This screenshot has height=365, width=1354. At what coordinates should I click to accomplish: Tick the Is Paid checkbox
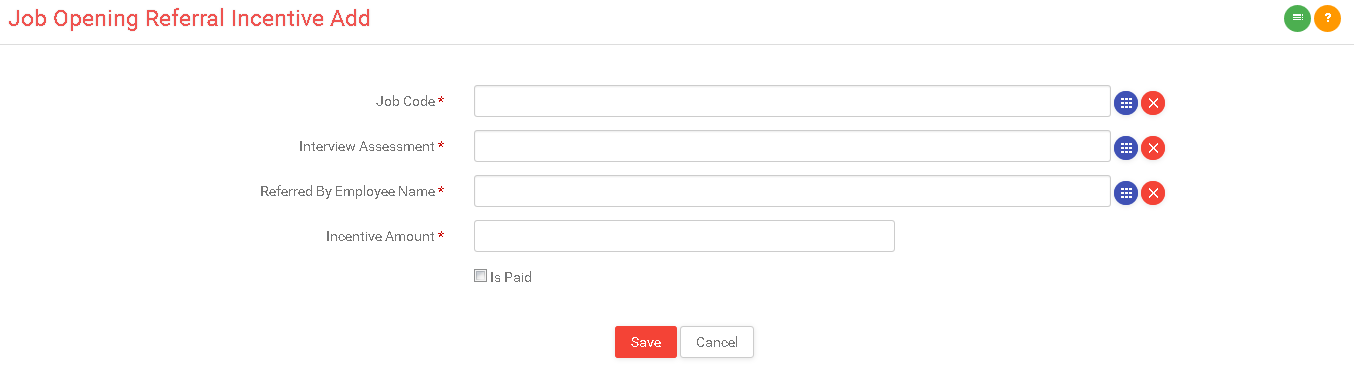coord(480,276)
